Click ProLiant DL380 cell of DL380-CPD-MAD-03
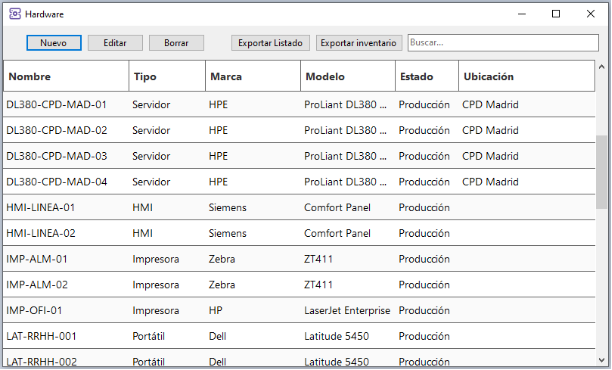 pos(345,156)
